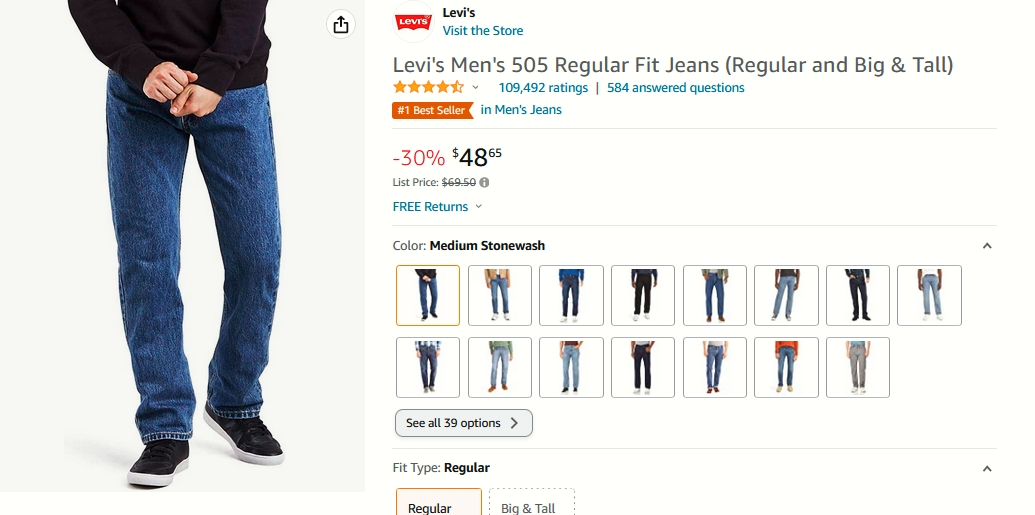
Task: Click the Levi's brand logo
Action: pyautogui.click(x=414, y=22)
